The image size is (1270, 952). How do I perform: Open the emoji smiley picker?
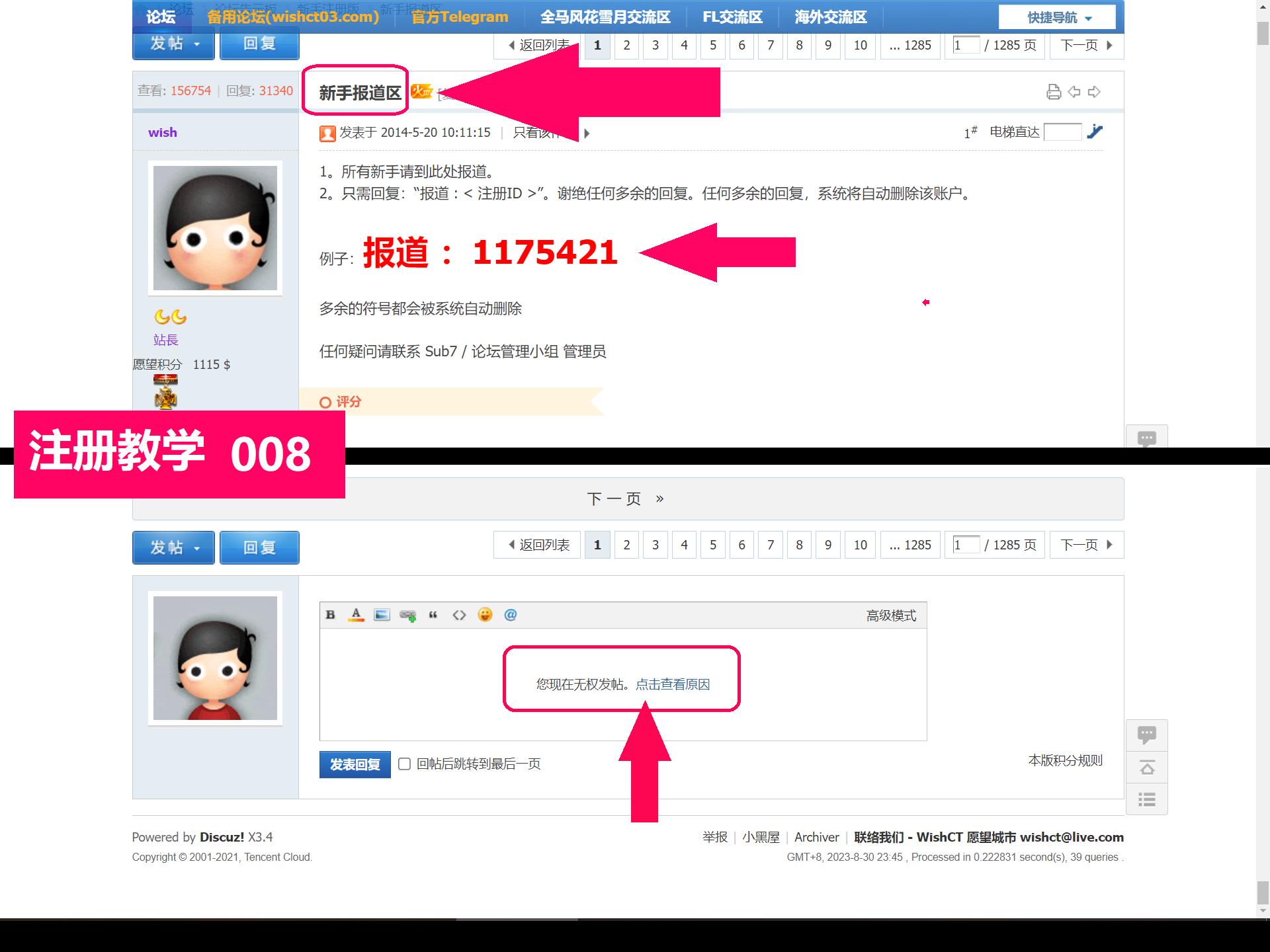pyautogui.click(x=485, y=615)
